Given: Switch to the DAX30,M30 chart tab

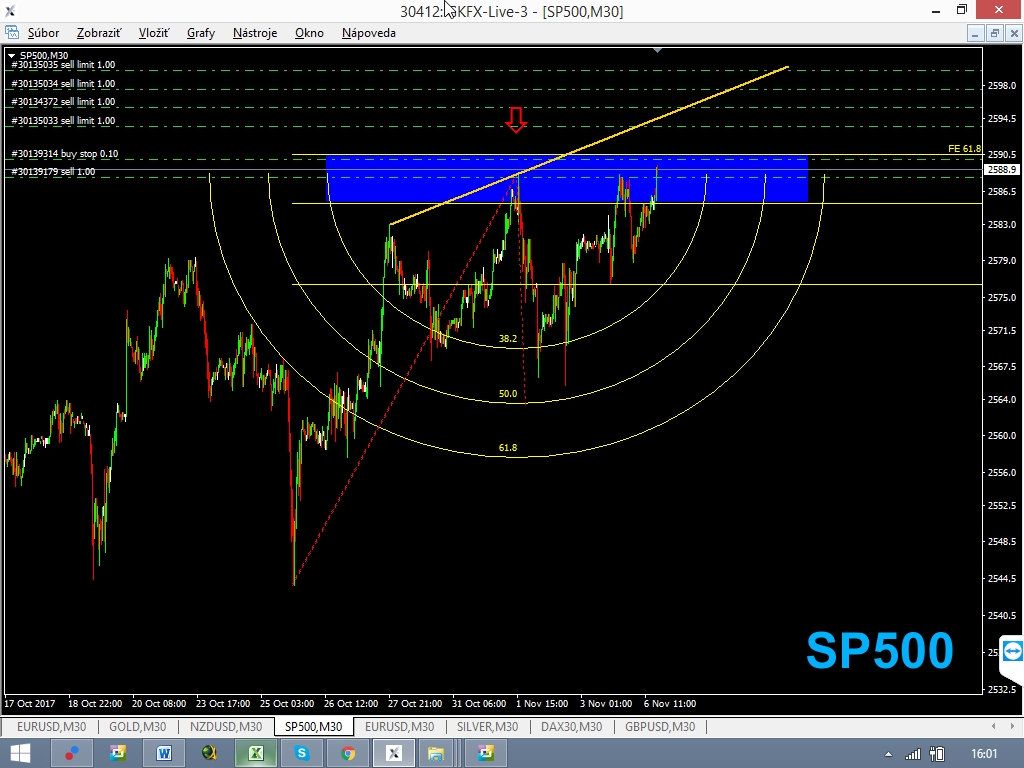Looking at the screenshot, I should [x=571, y=726].
